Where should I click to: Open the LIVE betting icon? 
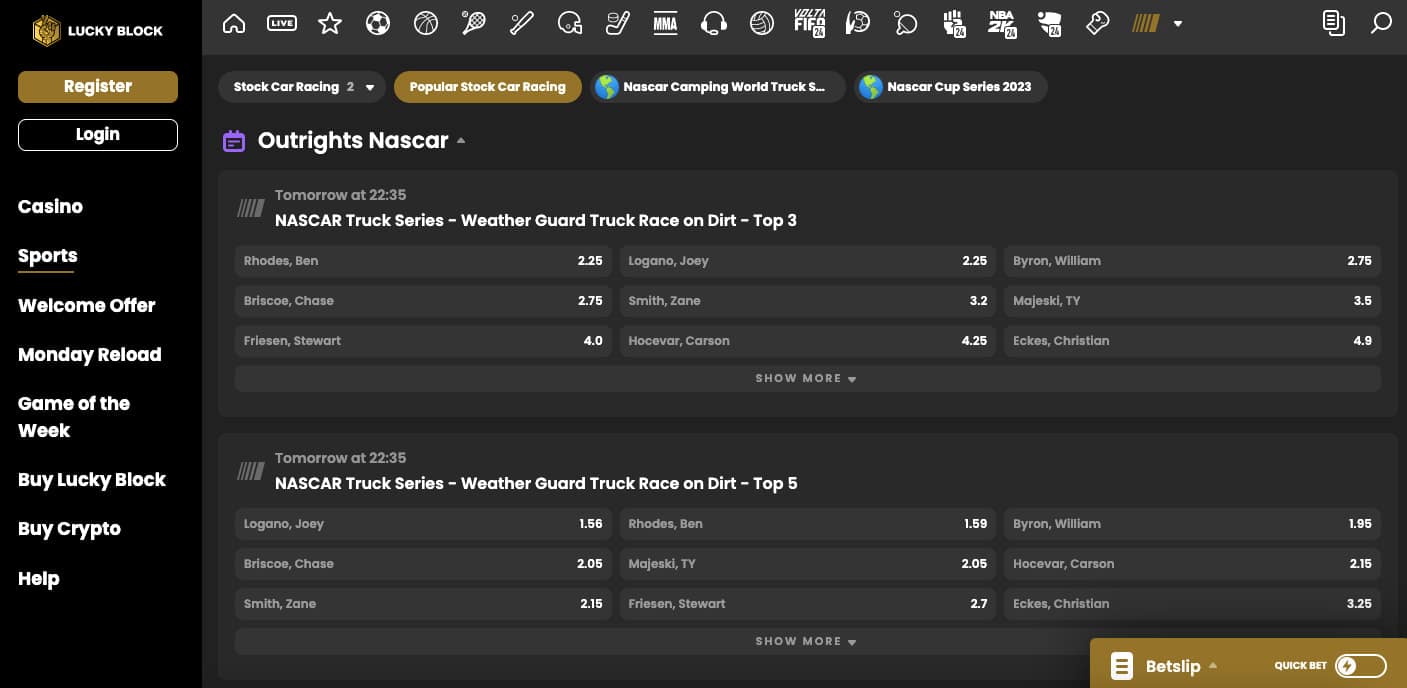point(282,23)
